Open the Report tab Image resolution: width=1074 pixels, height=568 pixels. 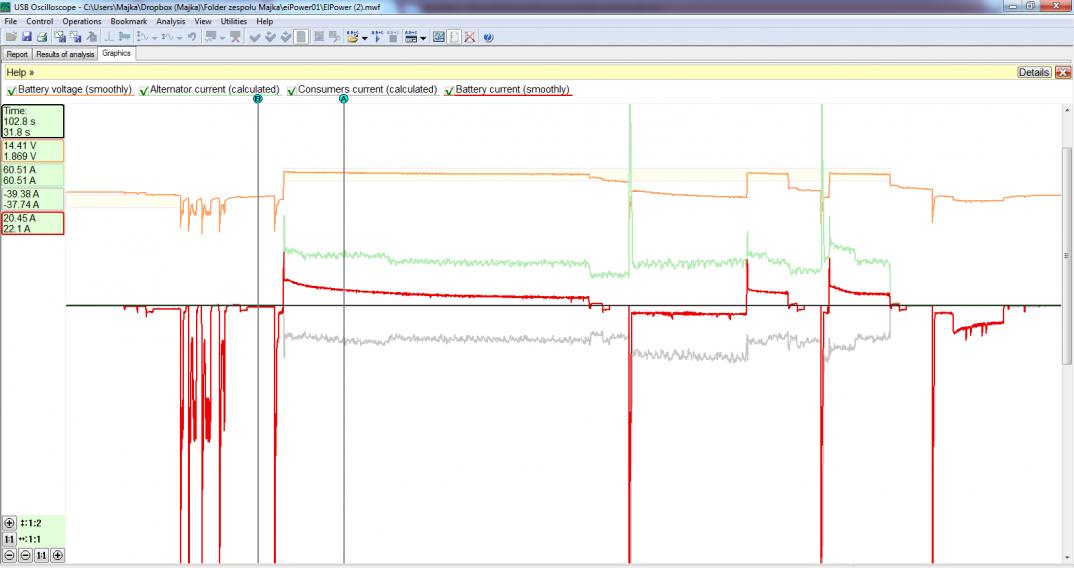[x=17, y=54]
